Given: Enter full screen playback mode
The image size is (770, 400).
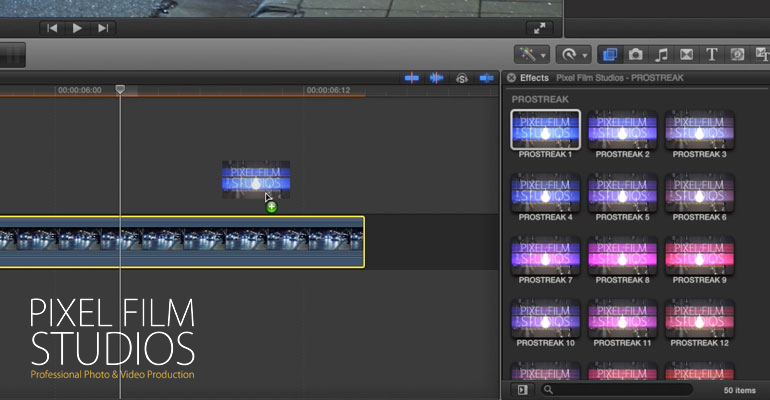Looking at the screenshot, I should [x=539, y=28].
